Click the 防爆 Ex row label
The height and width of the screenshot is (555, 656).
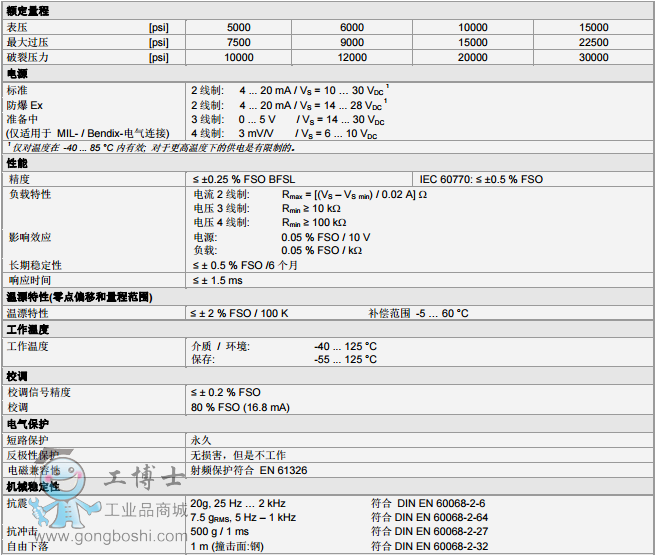click(x=25, y=104)
